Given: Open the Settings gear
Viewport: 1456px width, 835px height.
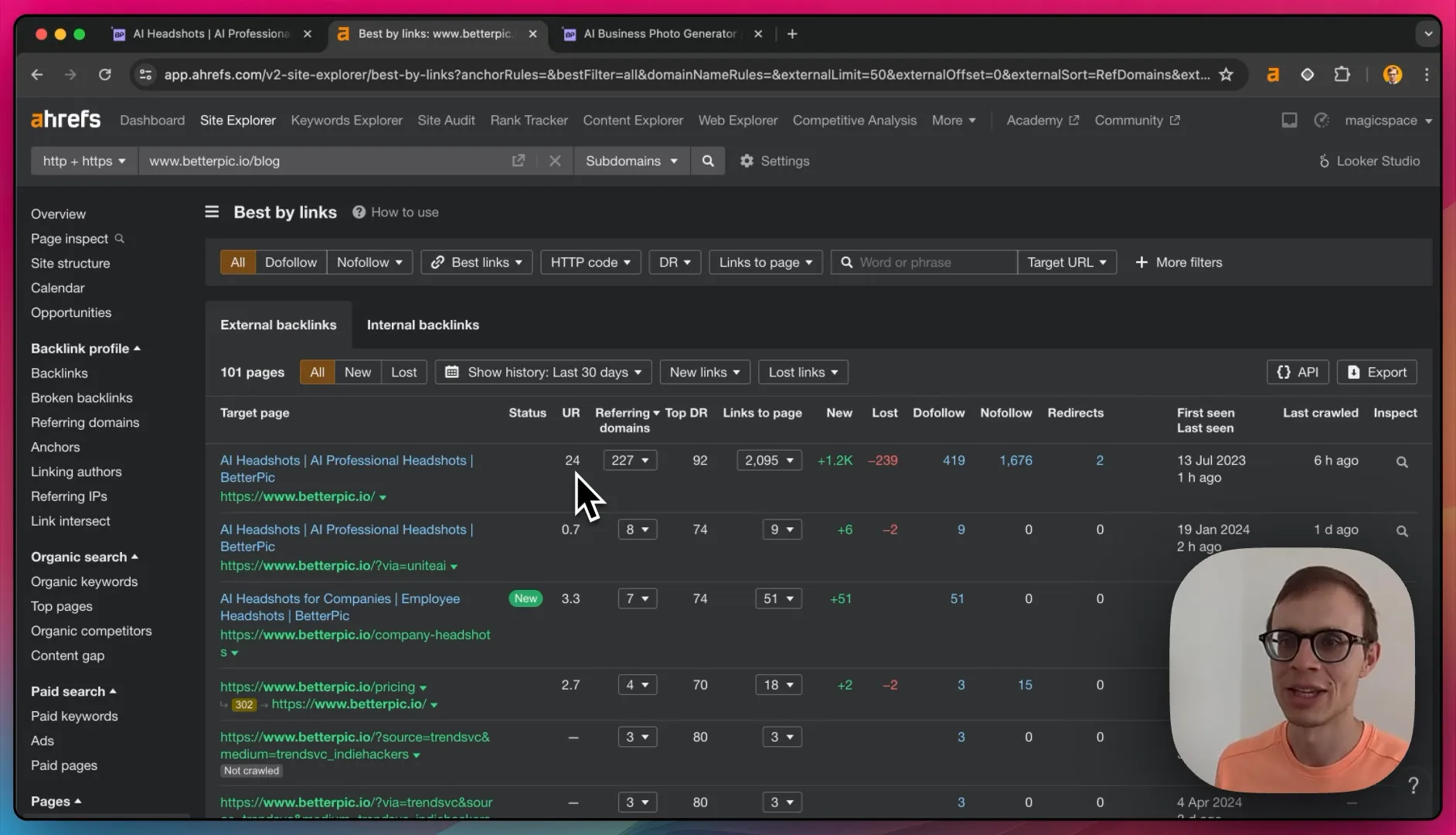Looking at the screenshot, I should (x=774, y=161).
